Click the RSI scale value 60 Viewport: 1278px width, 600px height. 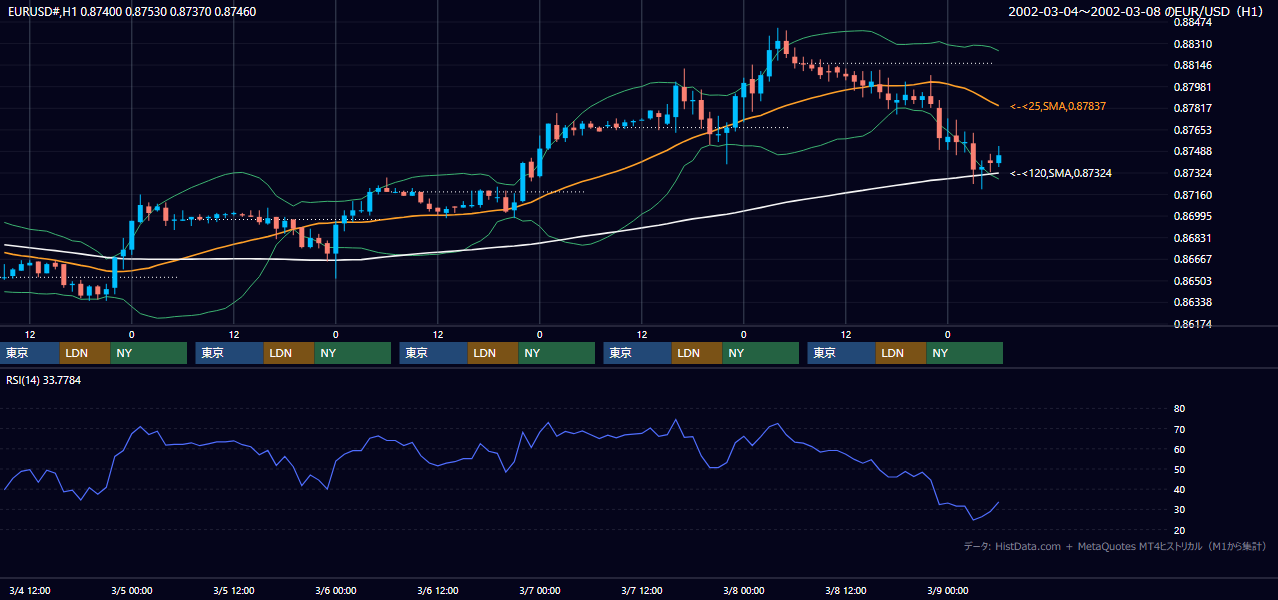point(1179,449)
